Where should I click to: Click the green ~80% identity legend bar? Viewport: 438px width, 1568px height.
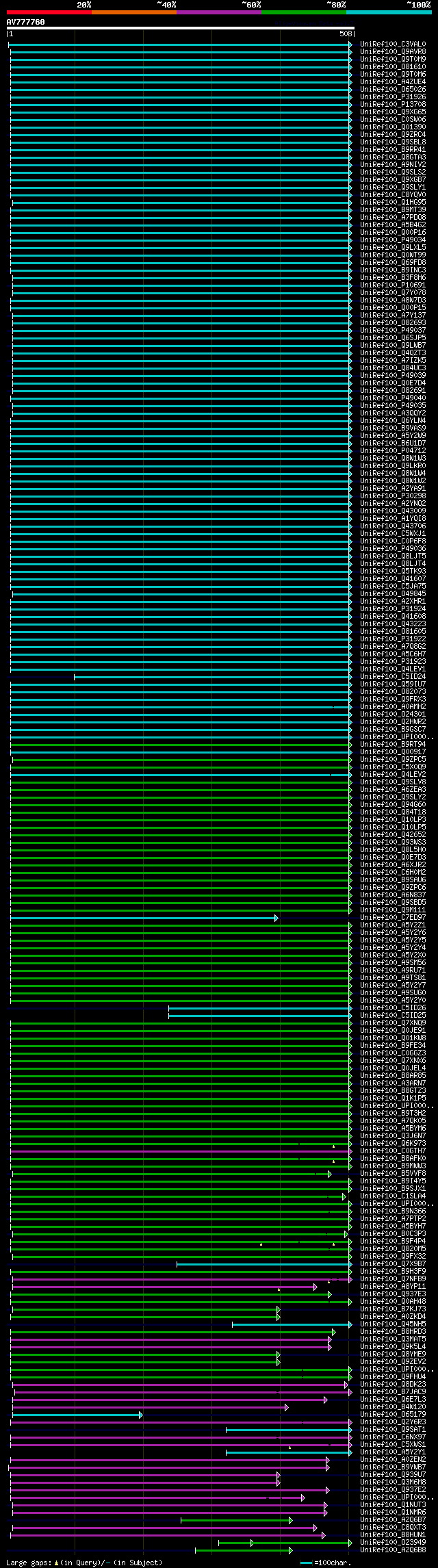click(x=303, y=12)
